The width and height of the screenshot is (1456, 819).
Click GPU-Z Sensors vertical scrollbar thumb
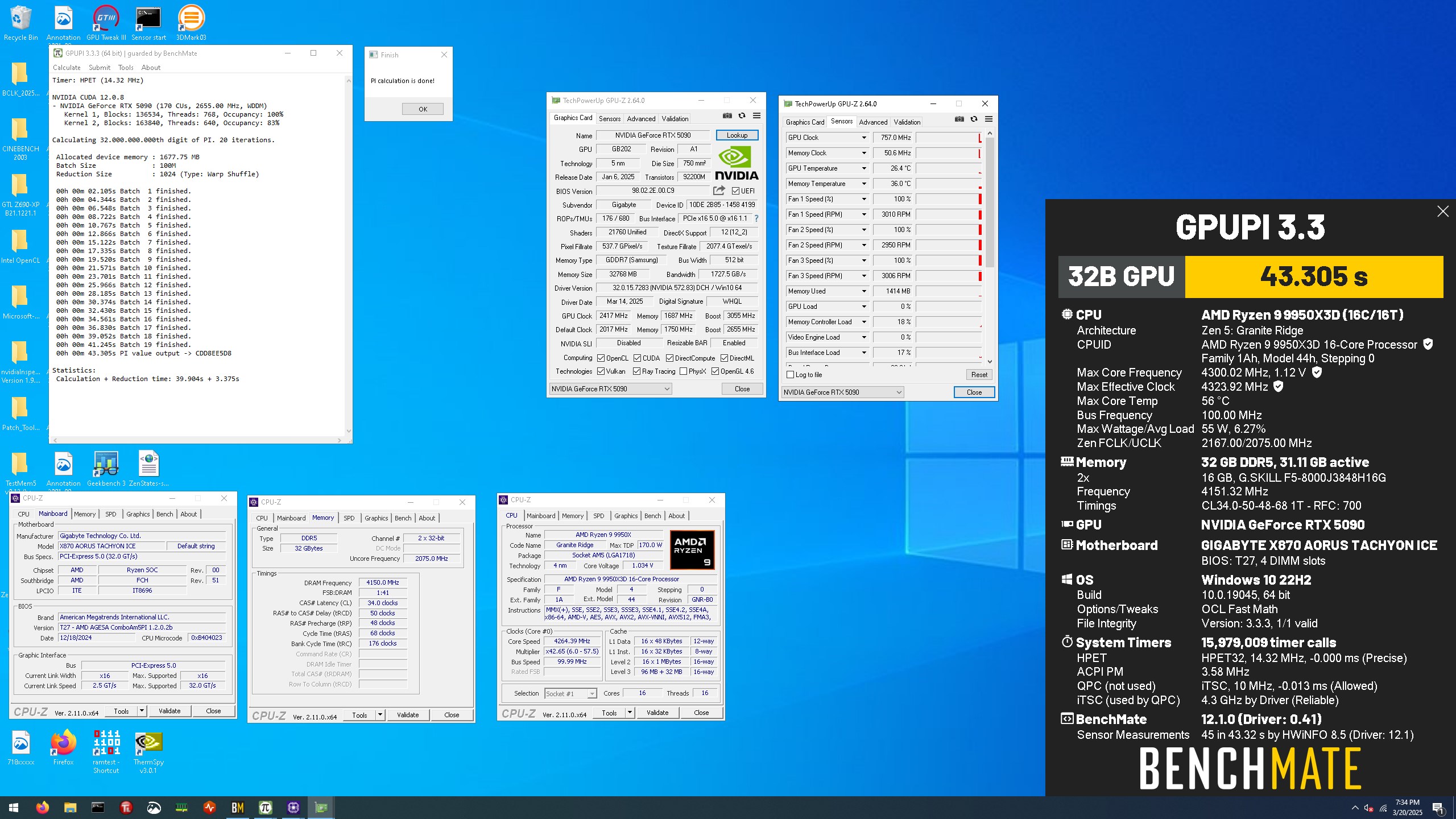[990, 202]
